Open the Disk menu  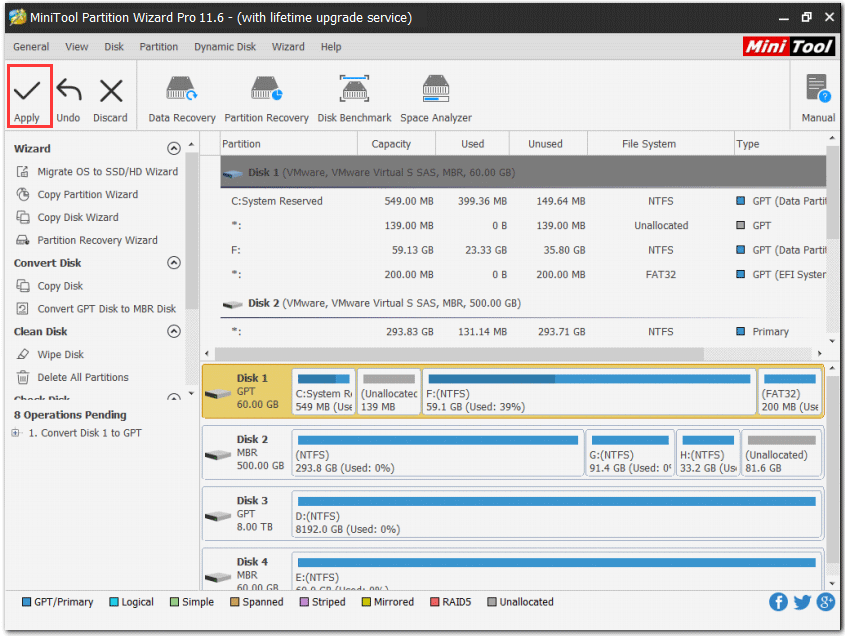114,47
